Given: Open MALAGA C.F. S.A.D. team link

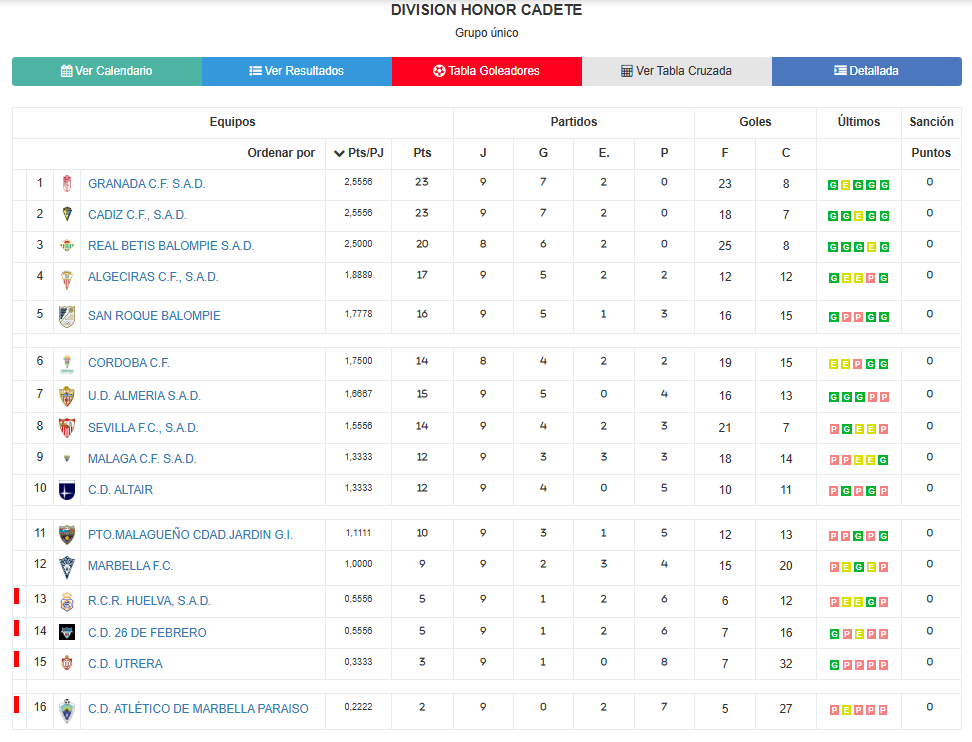Looking at the screenshot, I should [142, 459].
